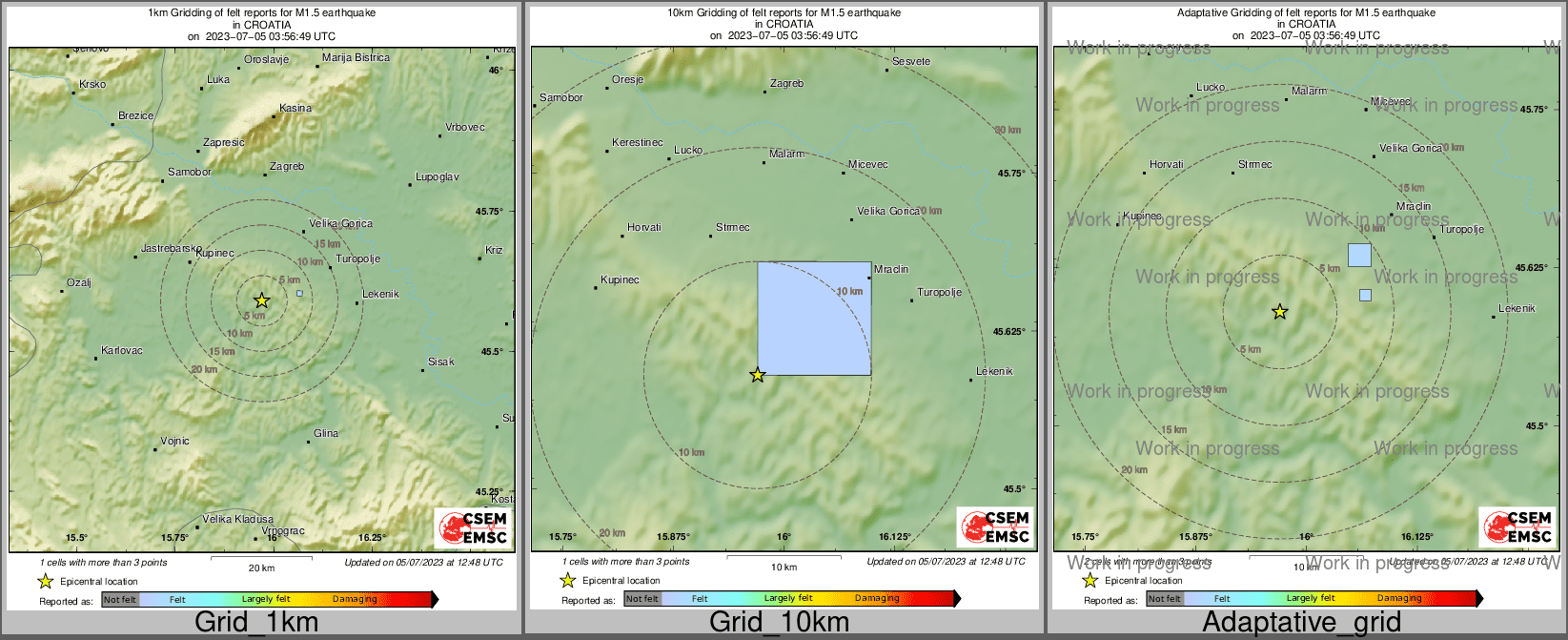
Task: Click the 'Damaging' segment in the Adaptative_grid legend
Action: click(x=1399, y=599)
